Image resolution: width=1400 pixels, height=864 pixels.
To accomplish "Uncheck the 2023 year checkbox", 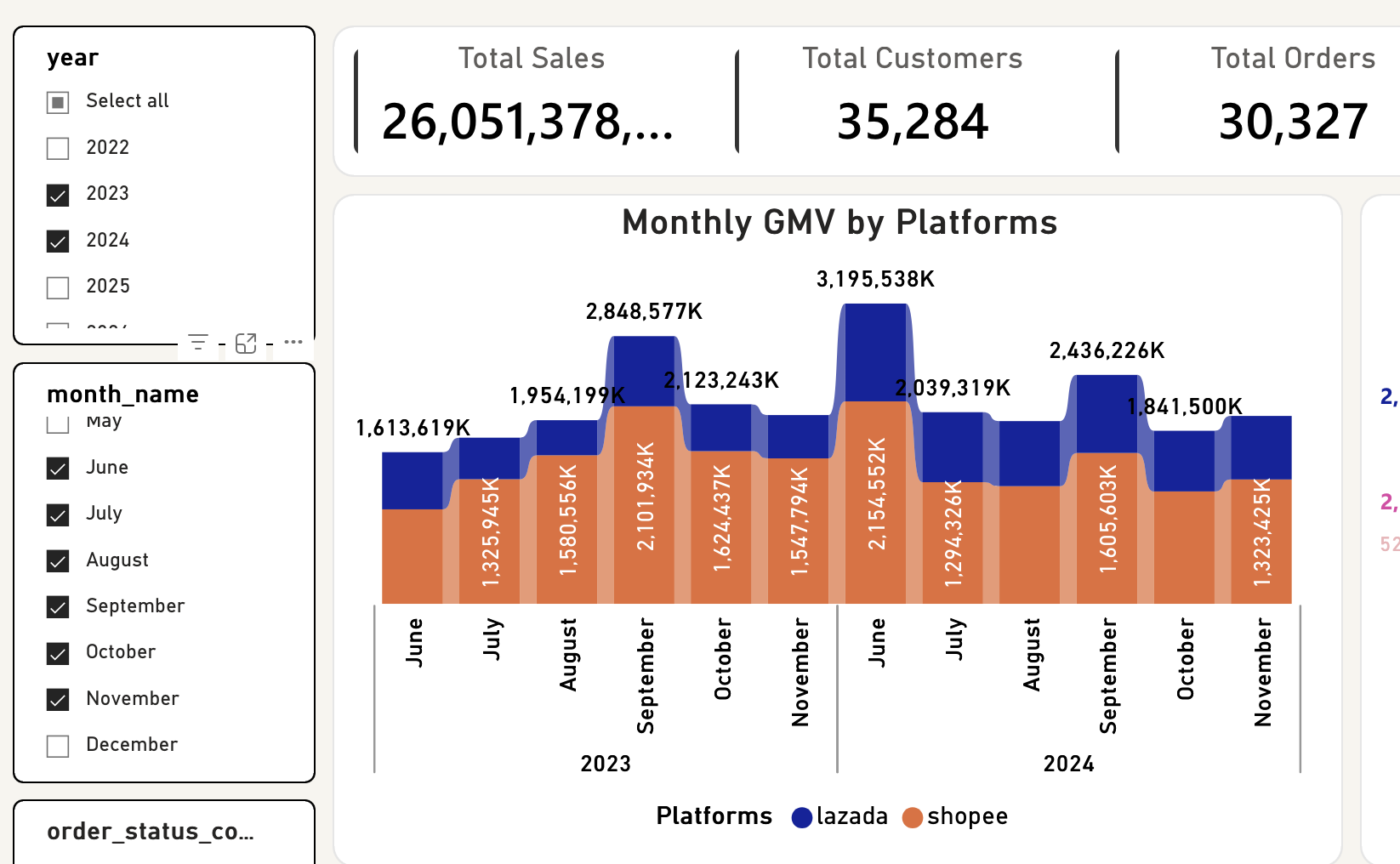I will pos(57,195).
